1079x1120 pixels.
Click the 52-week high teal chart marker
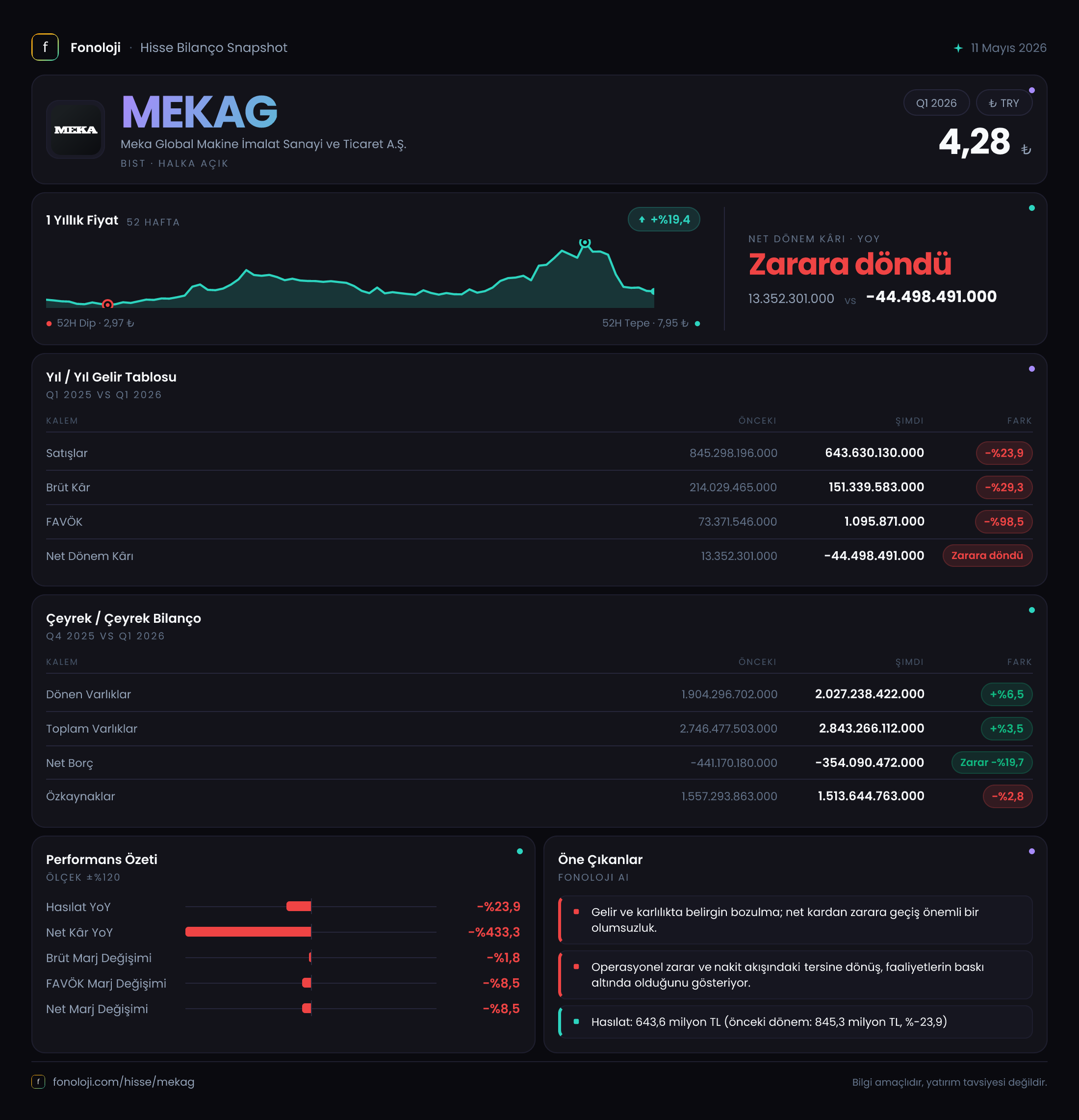[x=585, y=243]
